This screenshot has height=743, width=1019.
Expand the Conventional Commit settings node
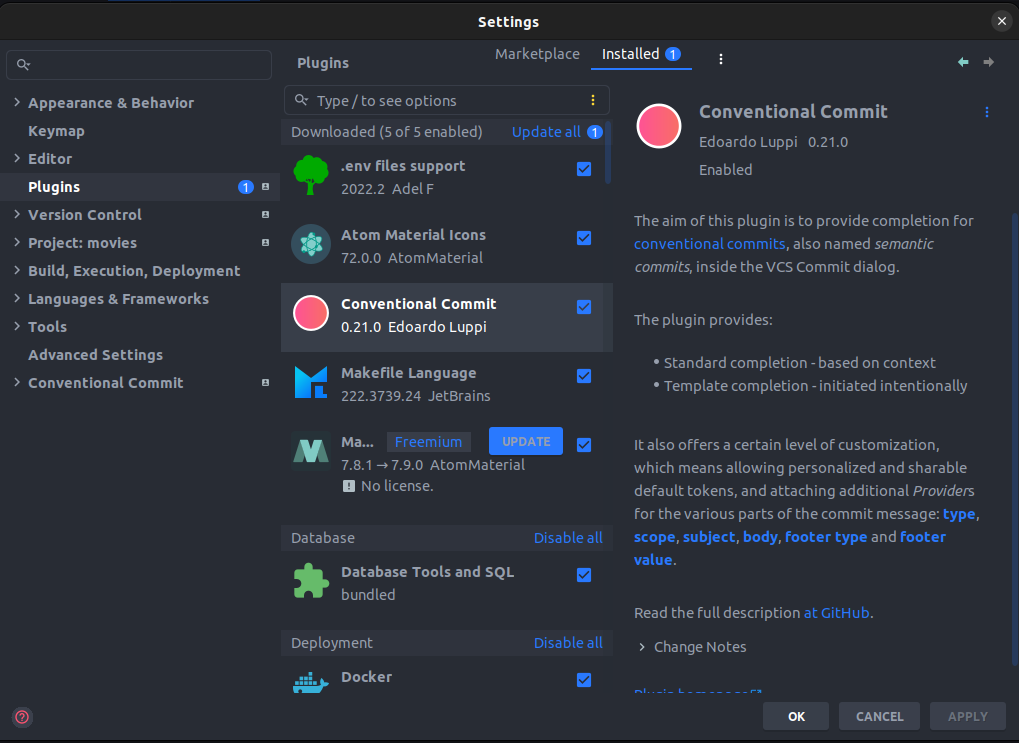coord(17,382)
